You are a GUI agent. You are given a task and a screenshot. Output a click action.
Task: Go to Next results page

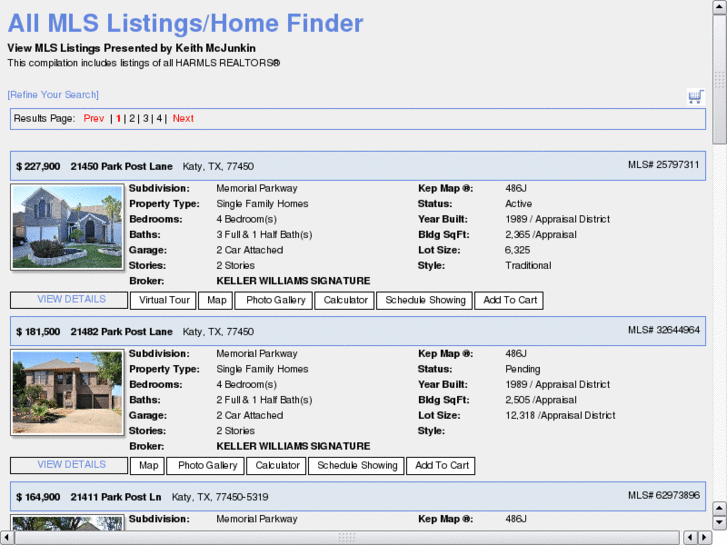[183, 118]
